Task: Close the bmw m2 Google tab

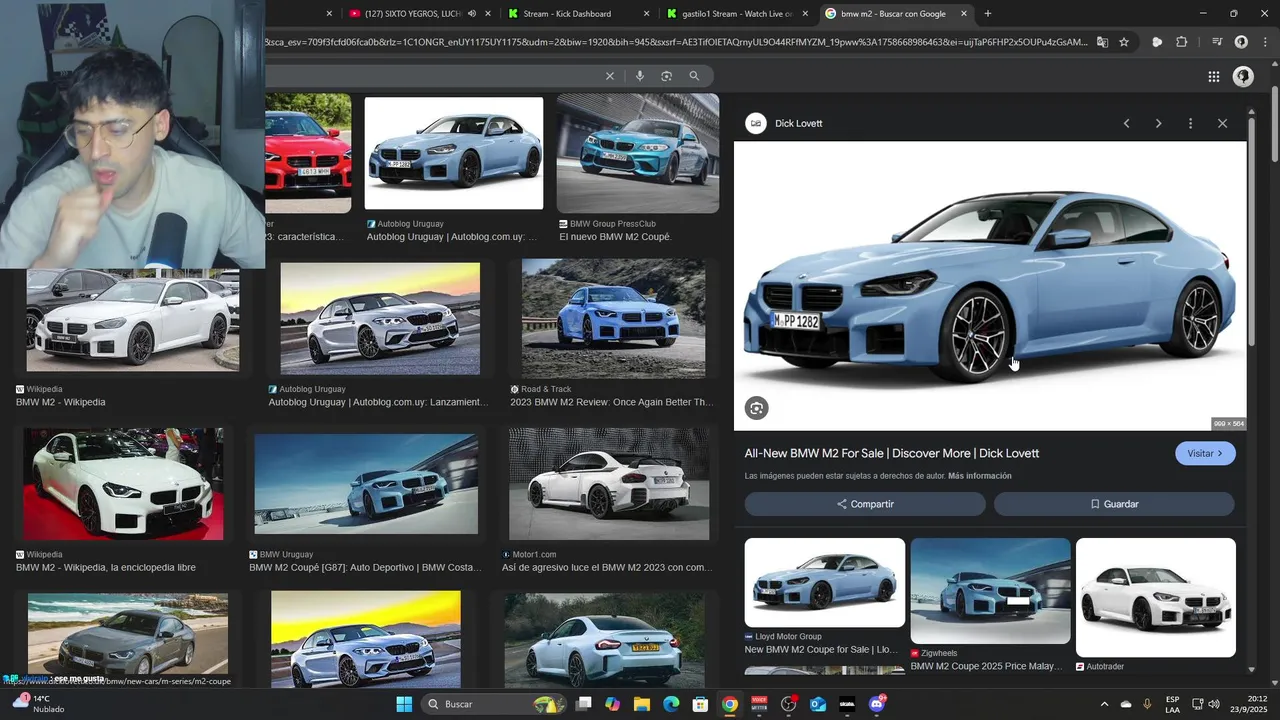Action: coord(964,14)
